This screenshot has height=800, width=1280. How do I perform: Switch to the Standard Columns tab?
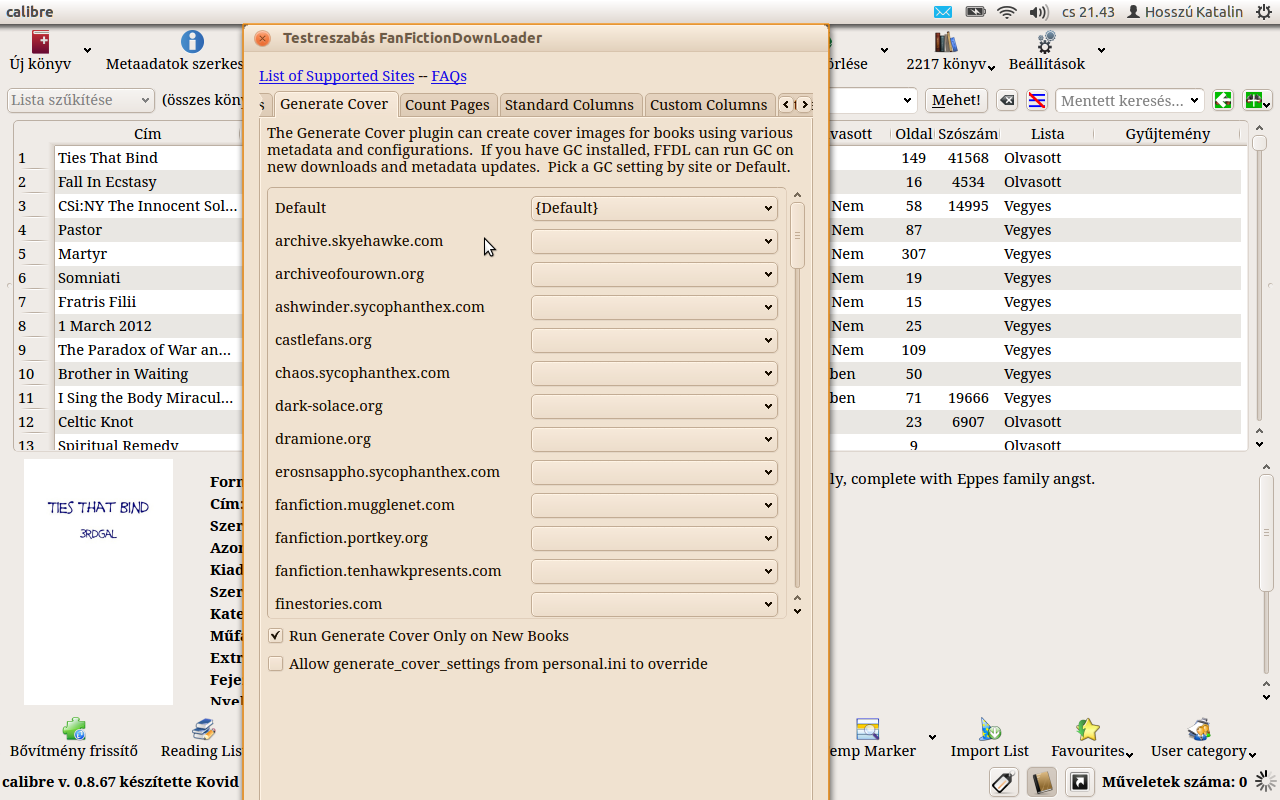pos(569,105)
